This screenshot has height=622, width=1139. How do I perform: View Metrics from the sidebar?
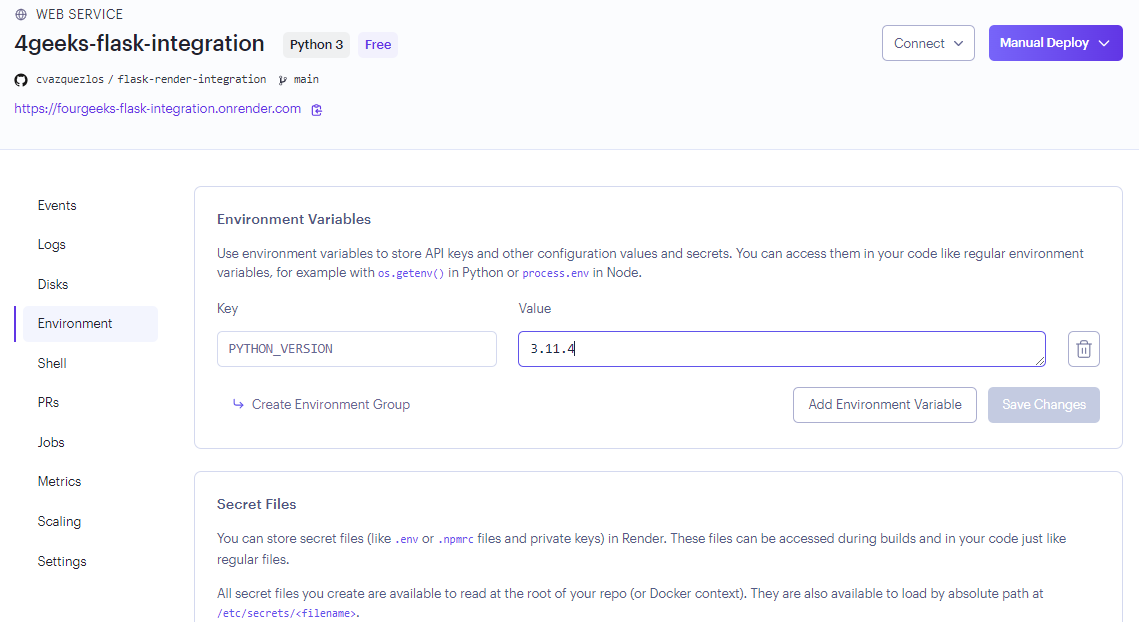pyautogui.click(x=60, y=482)
